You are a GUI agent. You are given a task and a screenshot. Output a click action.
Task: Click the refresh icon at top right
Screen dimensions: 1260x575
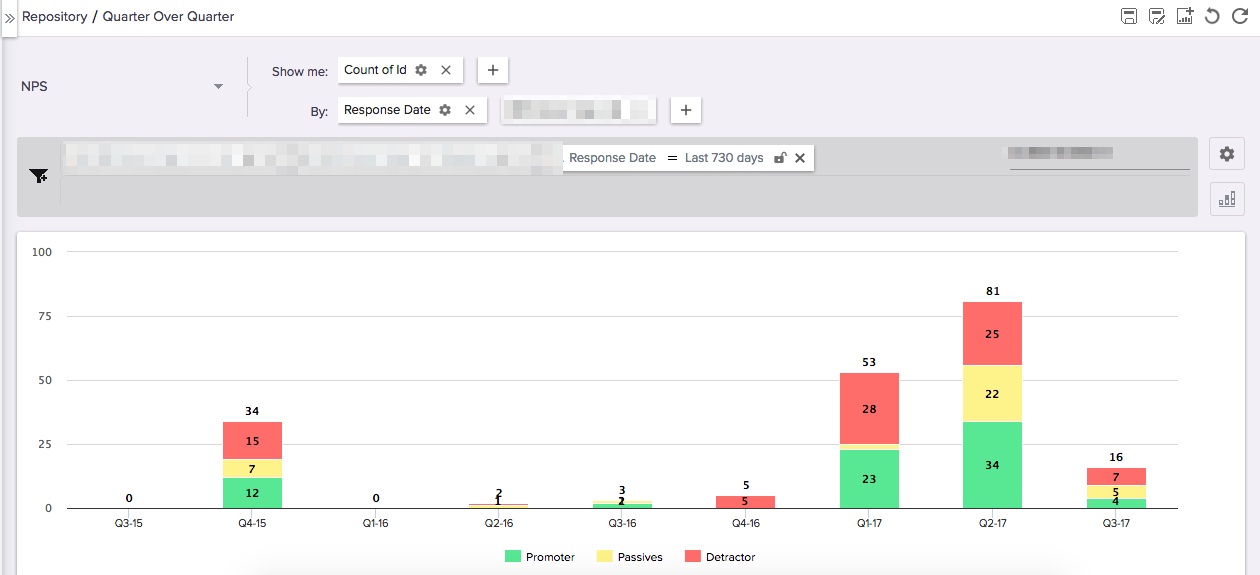pos(1240,16)
